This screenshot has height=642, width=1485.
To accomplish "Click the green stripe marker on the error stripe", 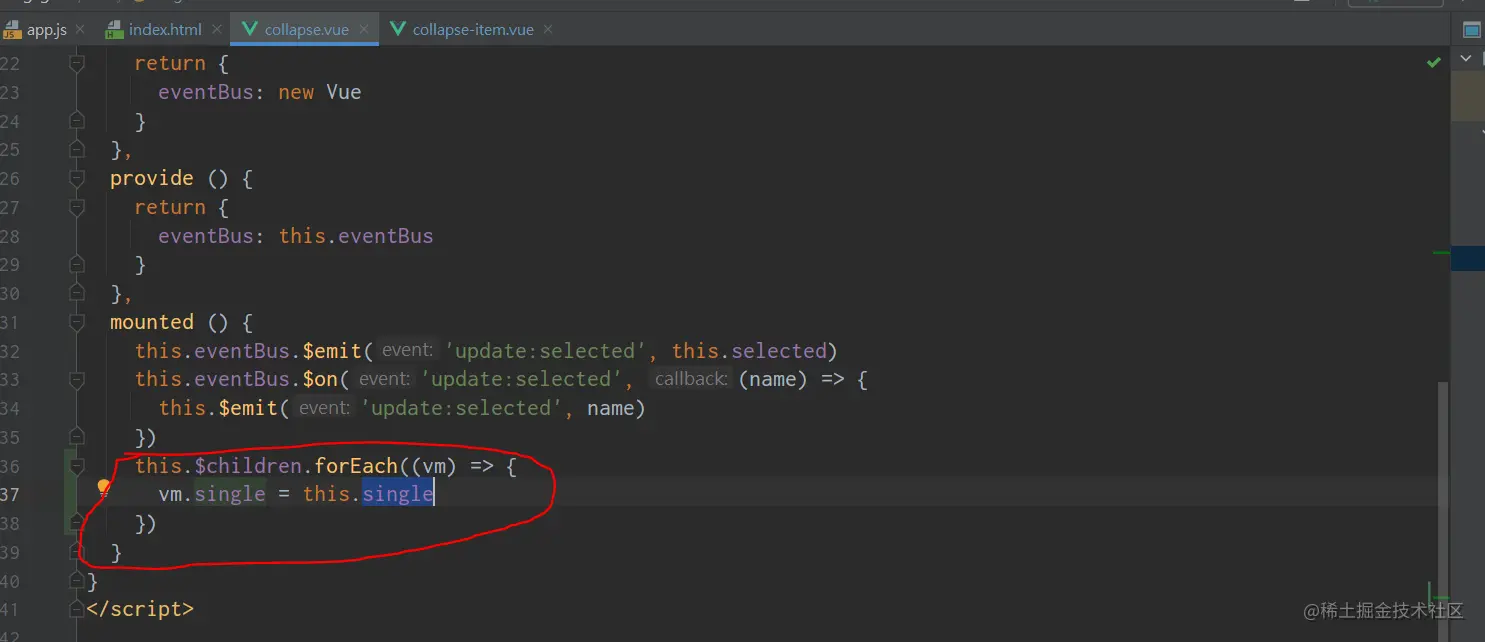I will point(1441,253).
